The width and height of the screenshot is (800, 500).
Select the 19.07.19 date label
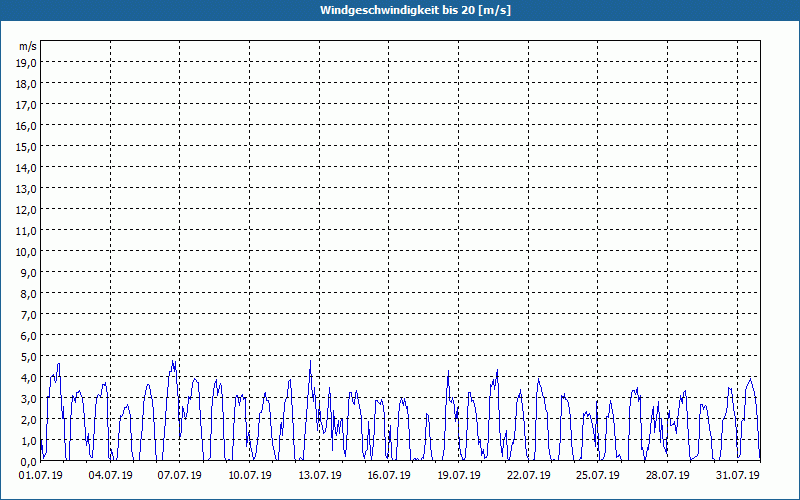click(x=459, y=476)
